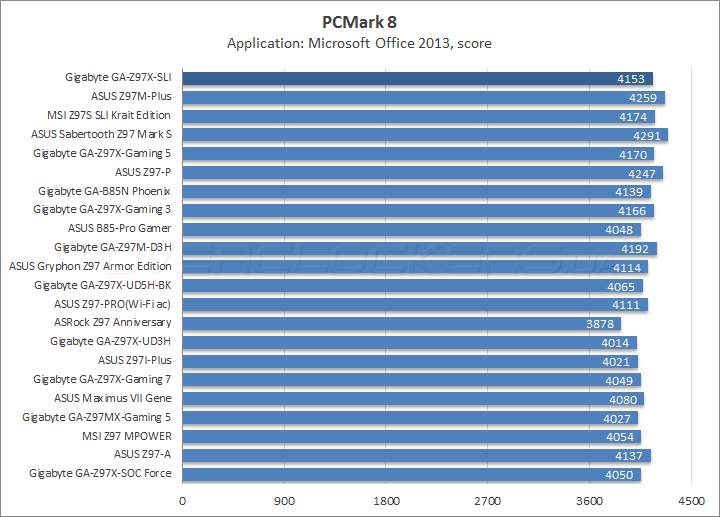
Task: Select the Gigabyte GA-Z97X-Gaming 7 label
Action: coord(102,380)
